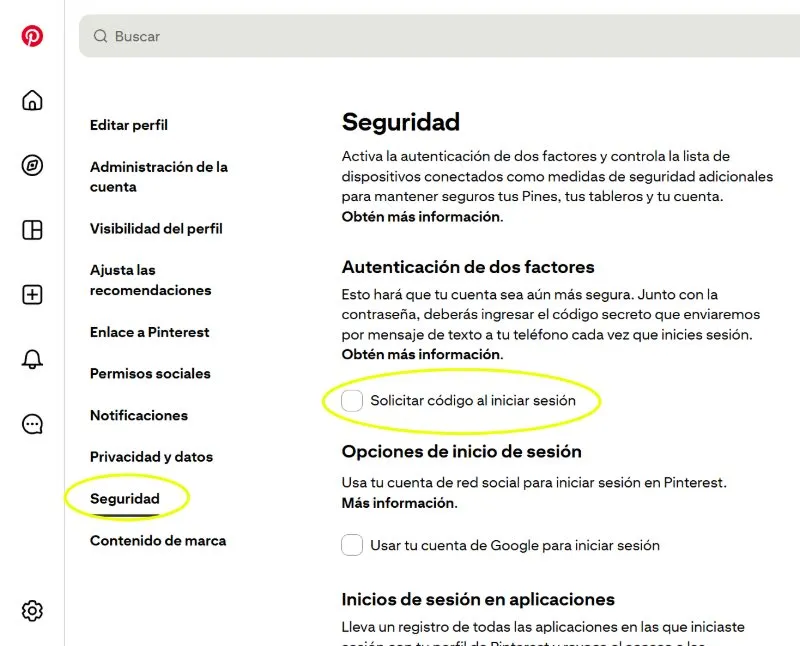Click 'Más información' link for login options

click(x=398, y=503)
